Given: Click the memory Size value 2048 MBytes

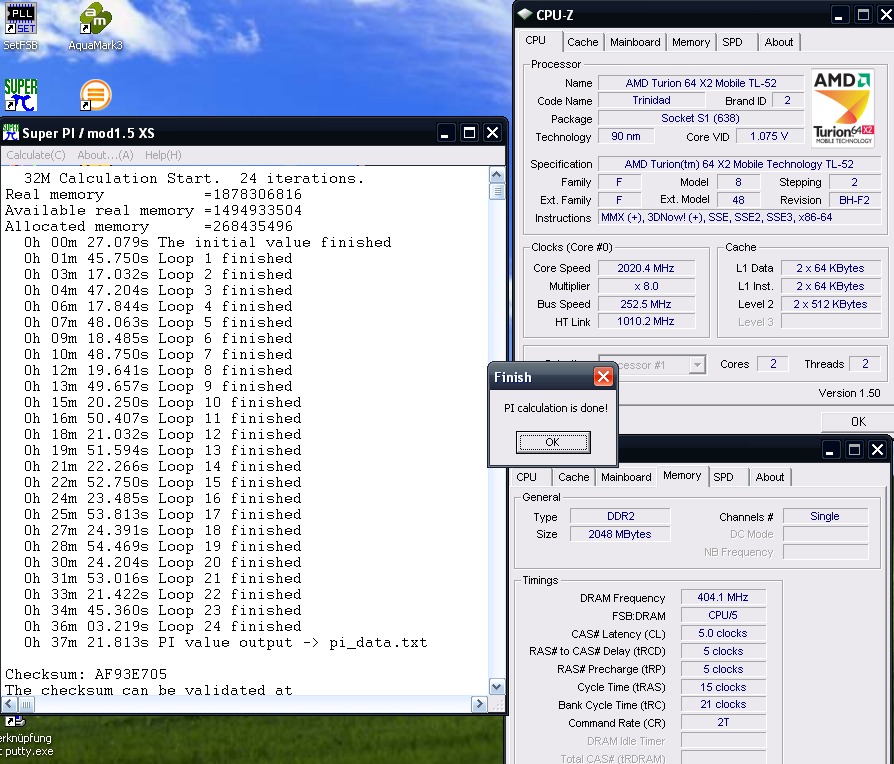Looking at the screenshot, I should tap(620, 534).
